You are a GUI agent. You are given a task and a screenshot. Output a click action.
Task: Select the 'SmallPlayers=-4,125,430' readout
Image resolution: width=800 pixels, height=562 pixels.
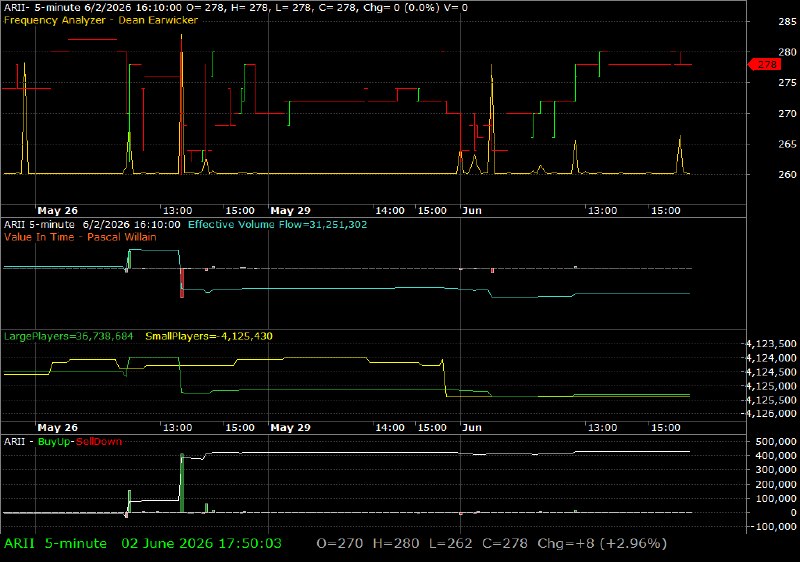click(x=209, y=336)
